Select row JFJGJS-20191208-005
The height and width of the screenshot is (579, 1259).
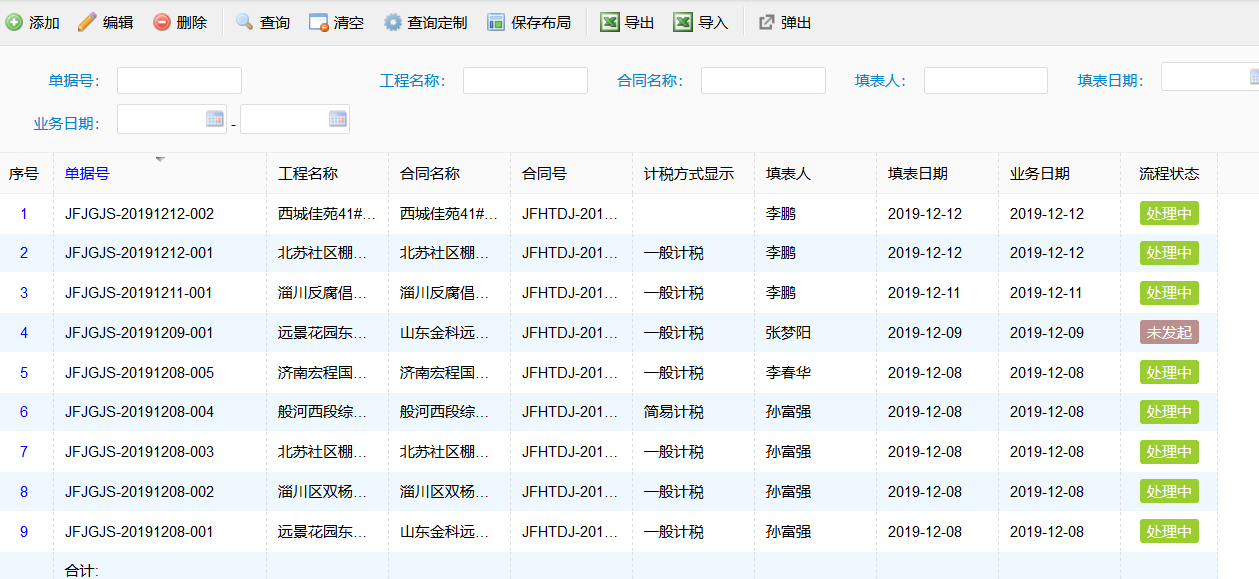click(608, 373)
